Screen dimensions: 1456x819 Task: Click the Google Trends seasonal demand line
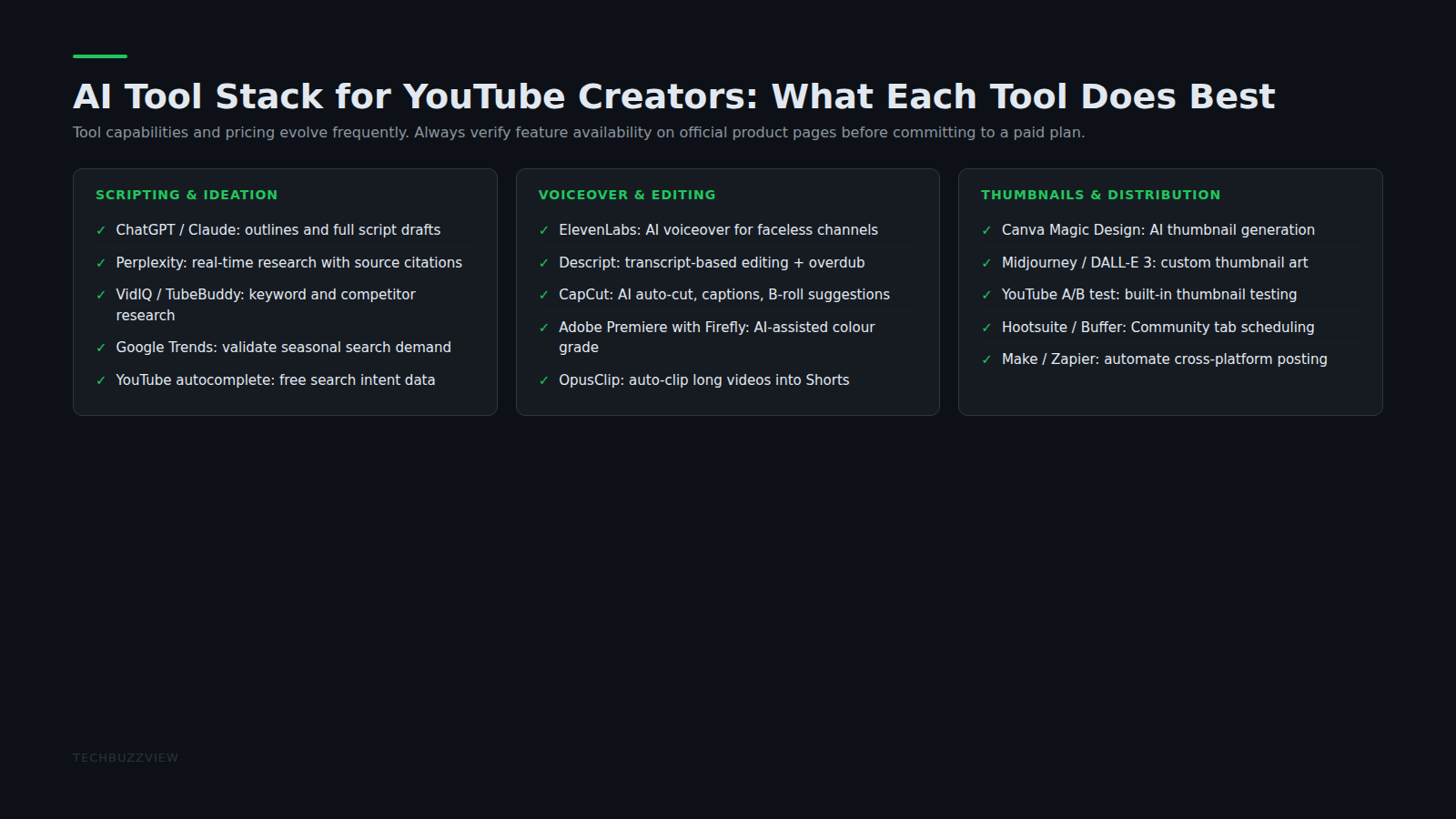283,348
